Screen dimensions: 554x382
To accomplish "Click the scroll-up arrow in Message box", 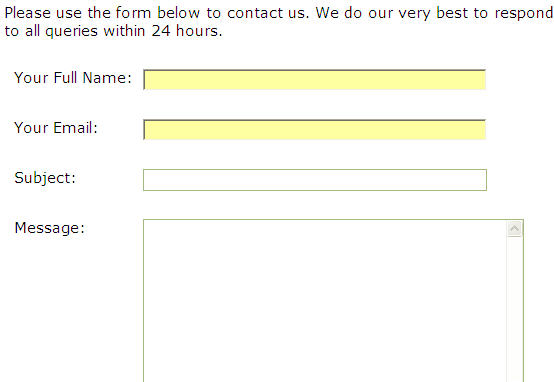I will coord(514,229).
